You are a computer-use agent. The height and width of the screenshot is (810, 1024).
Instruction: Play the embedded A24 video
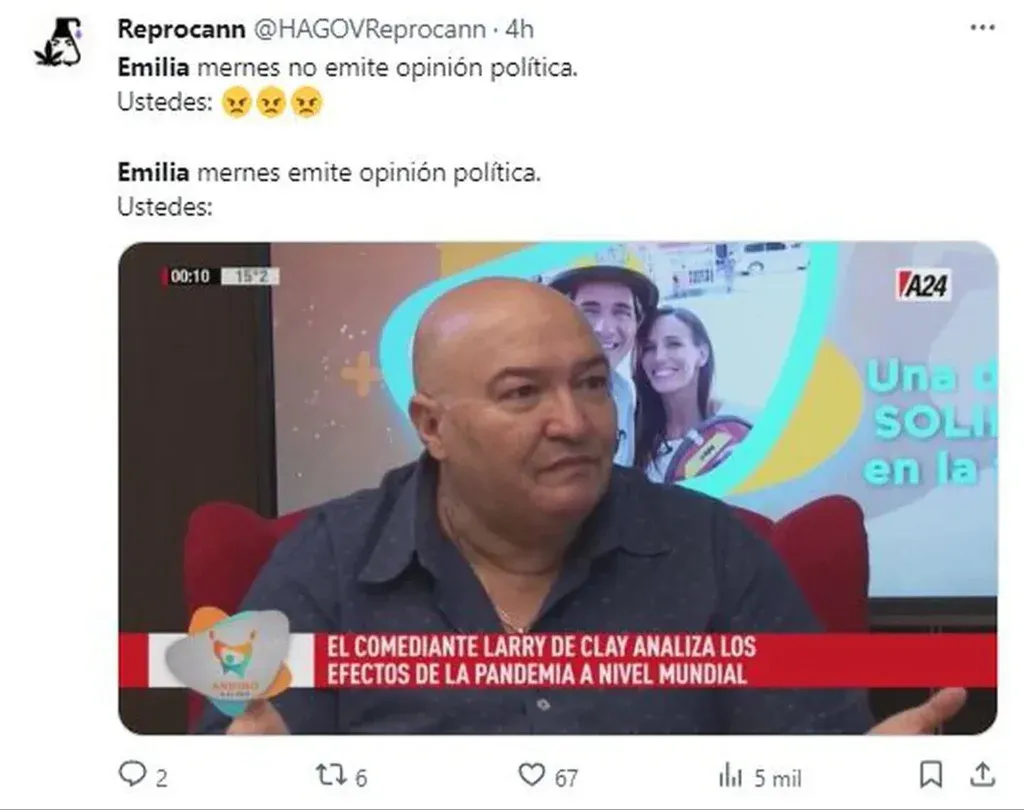(x=558, y=488)
